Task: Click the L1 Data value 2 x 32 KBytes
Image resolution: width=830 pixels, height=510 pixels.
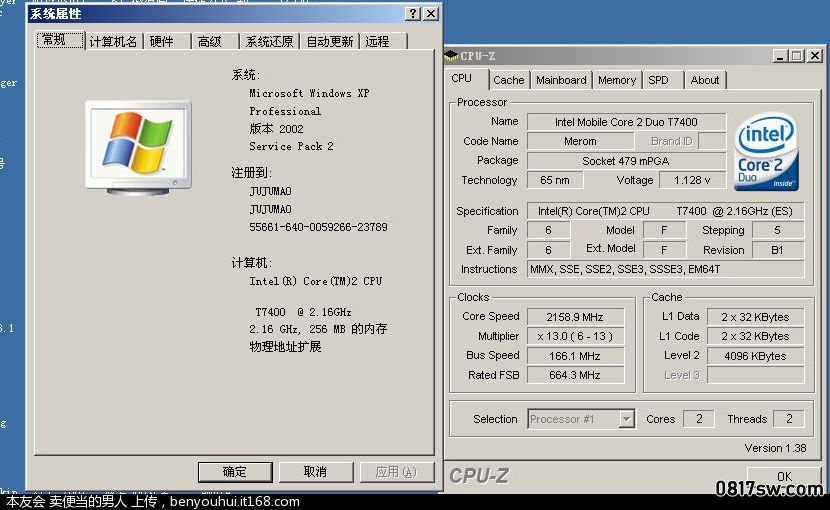Action: point(755,317)
